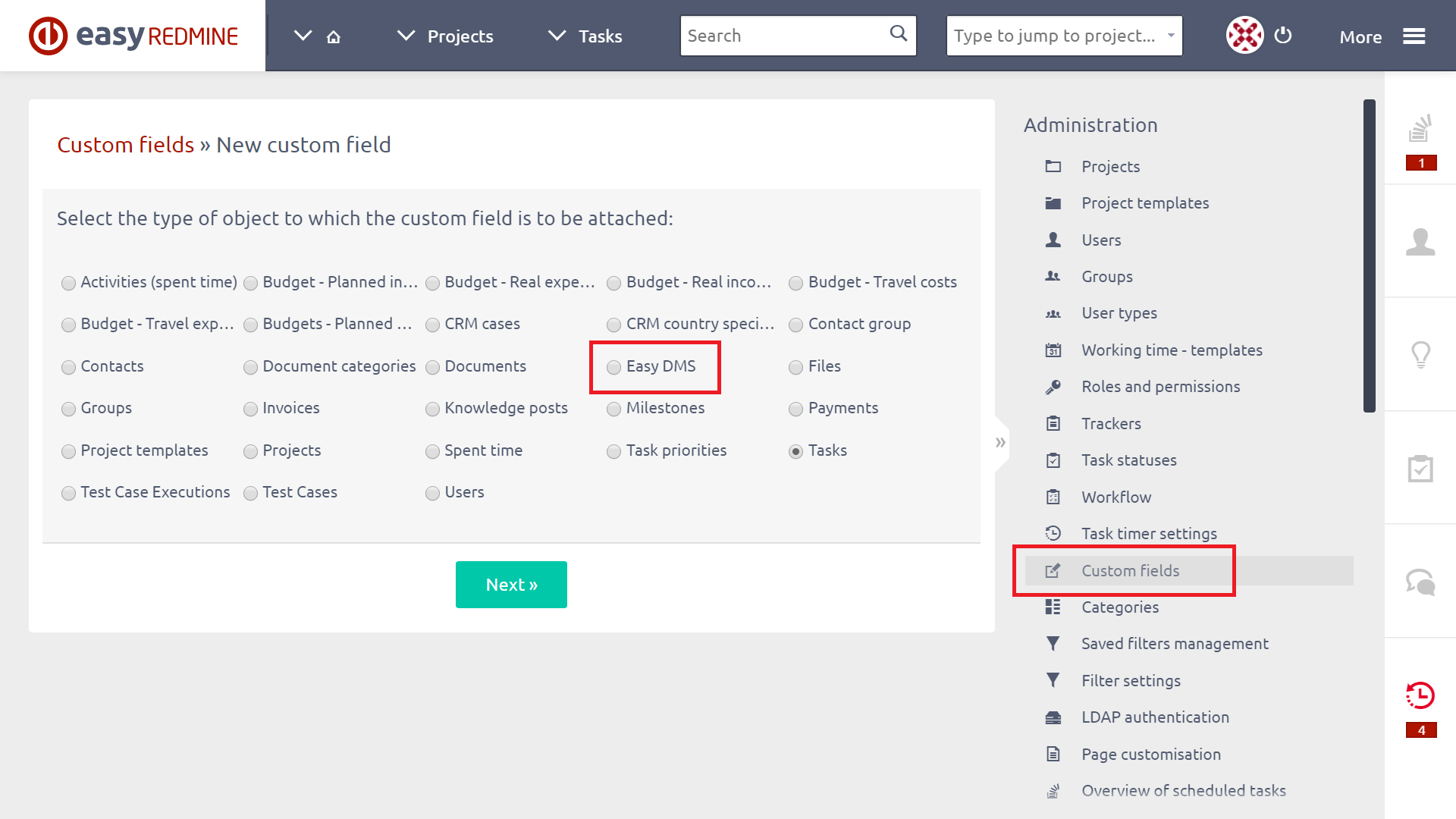
Task: Choose the Files radio option
Action: (795, 367)
